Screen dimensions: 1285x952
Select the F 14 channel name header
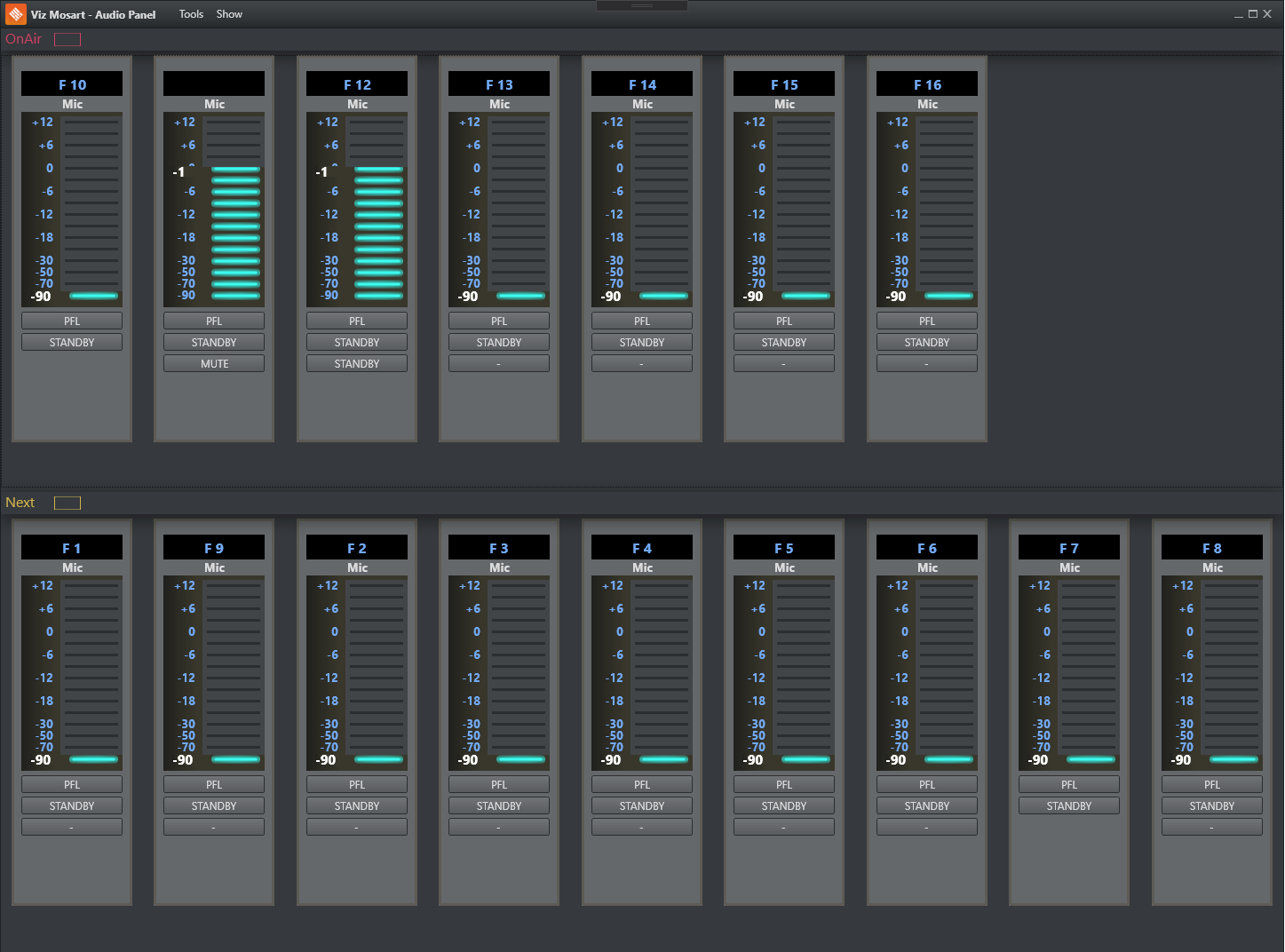[642, 84]
